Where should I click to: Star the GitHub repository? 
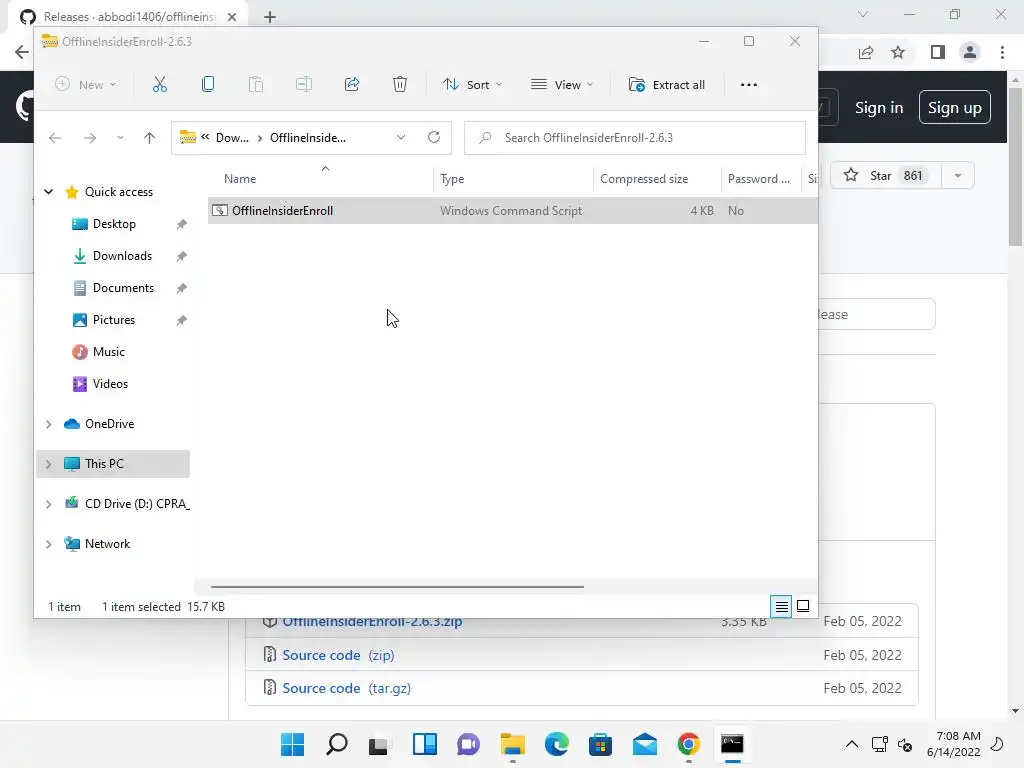[886, 176]
